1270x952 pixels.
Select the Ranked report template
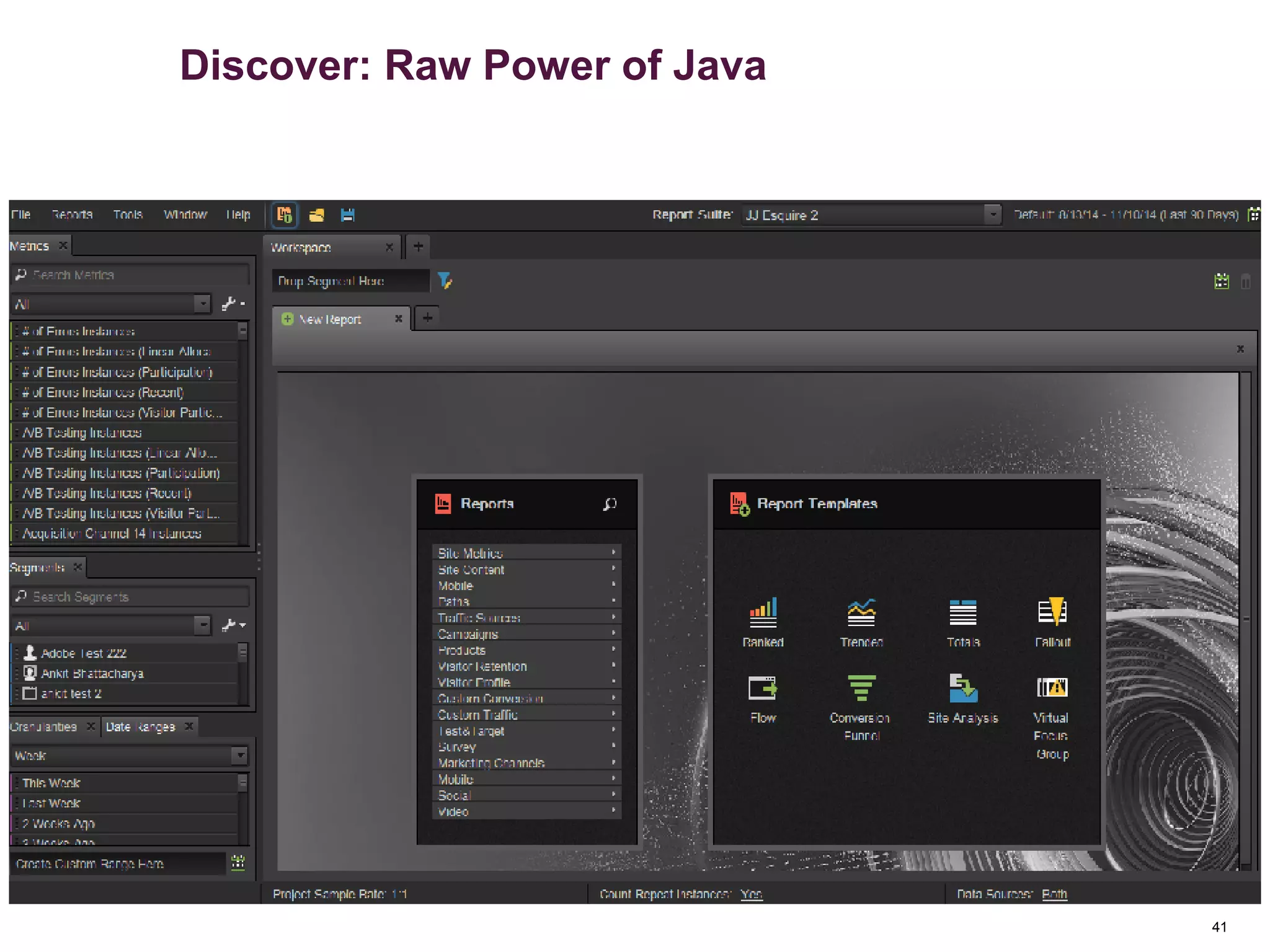763,622
